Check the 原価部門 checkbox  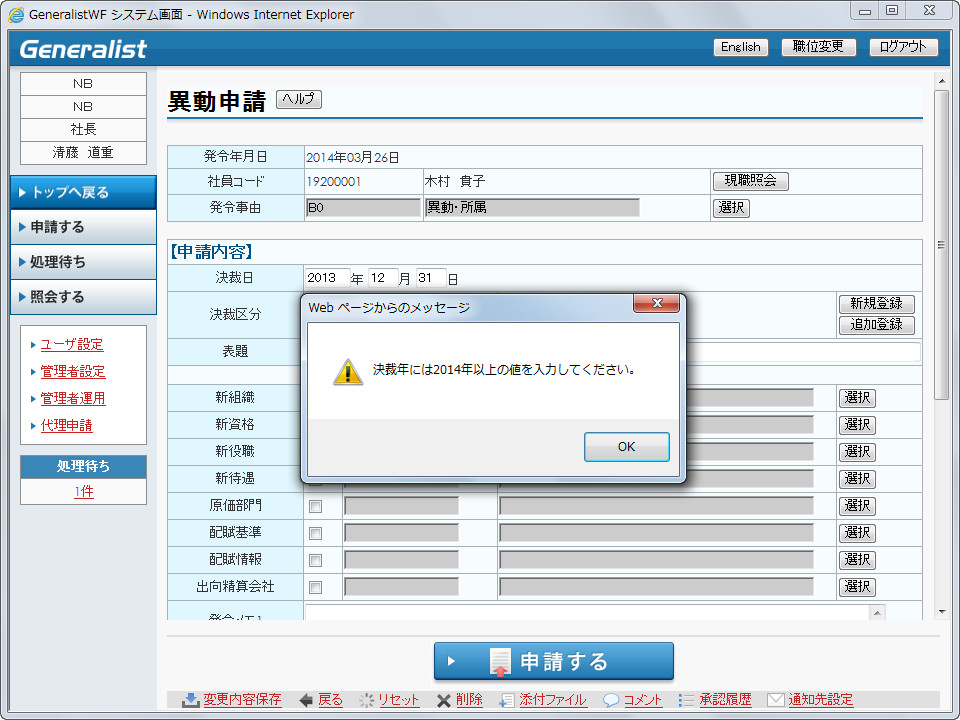[315, 506]
